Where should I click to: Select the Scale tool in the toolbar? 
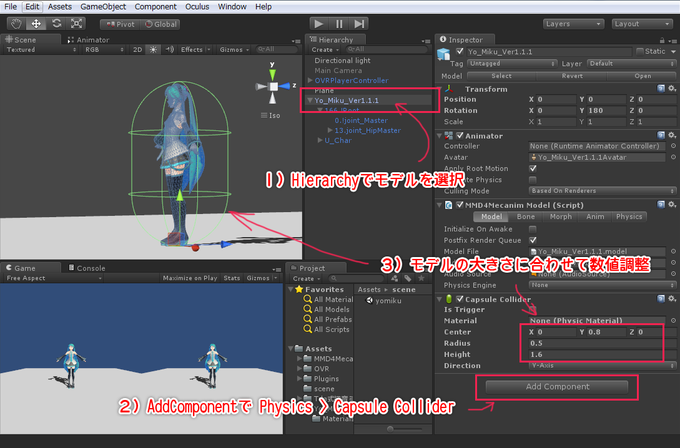pyautogui.click(x=76, y=23)
